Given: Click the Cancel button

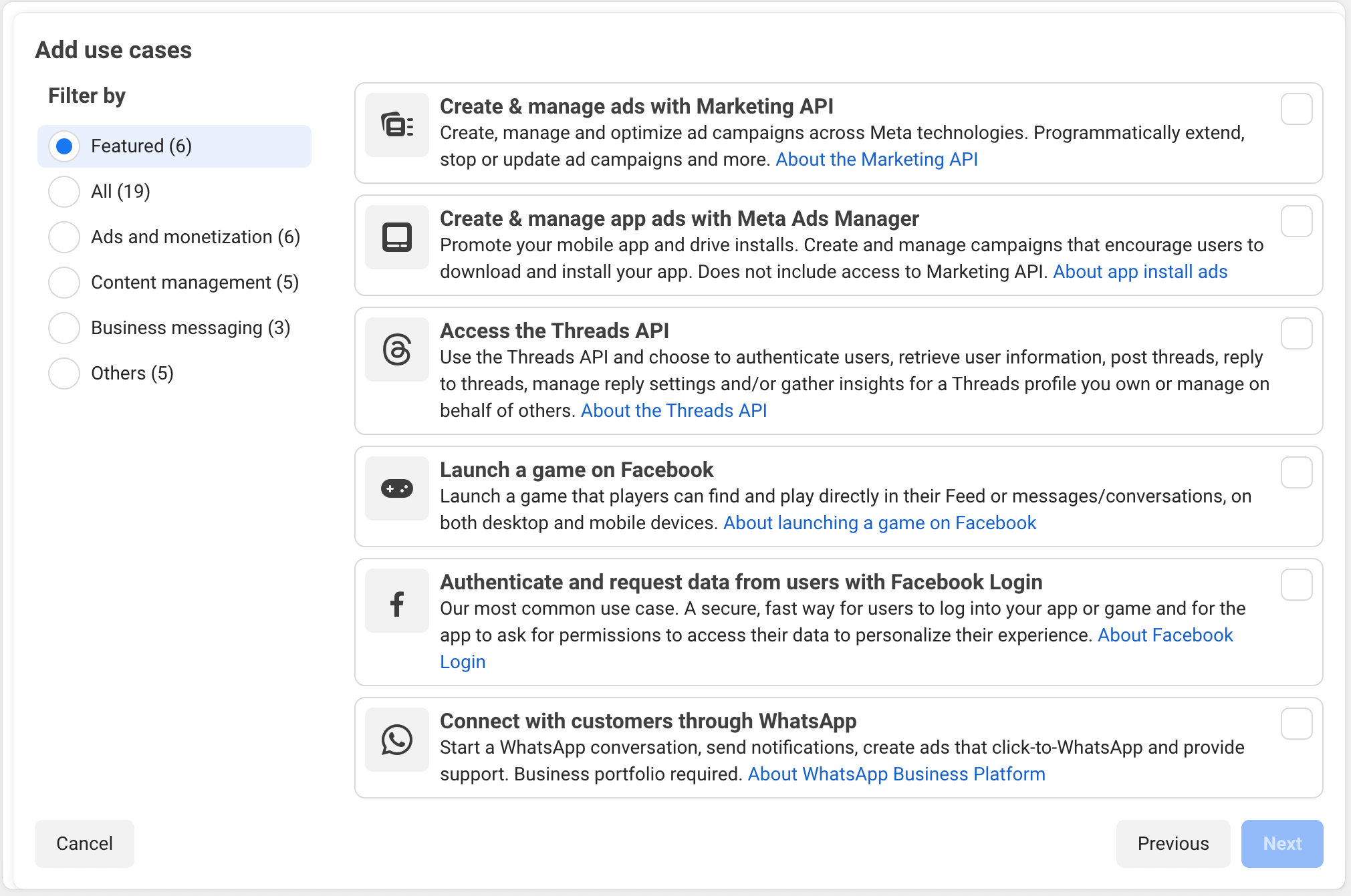Looking at the screenshot, I should 84,843.
